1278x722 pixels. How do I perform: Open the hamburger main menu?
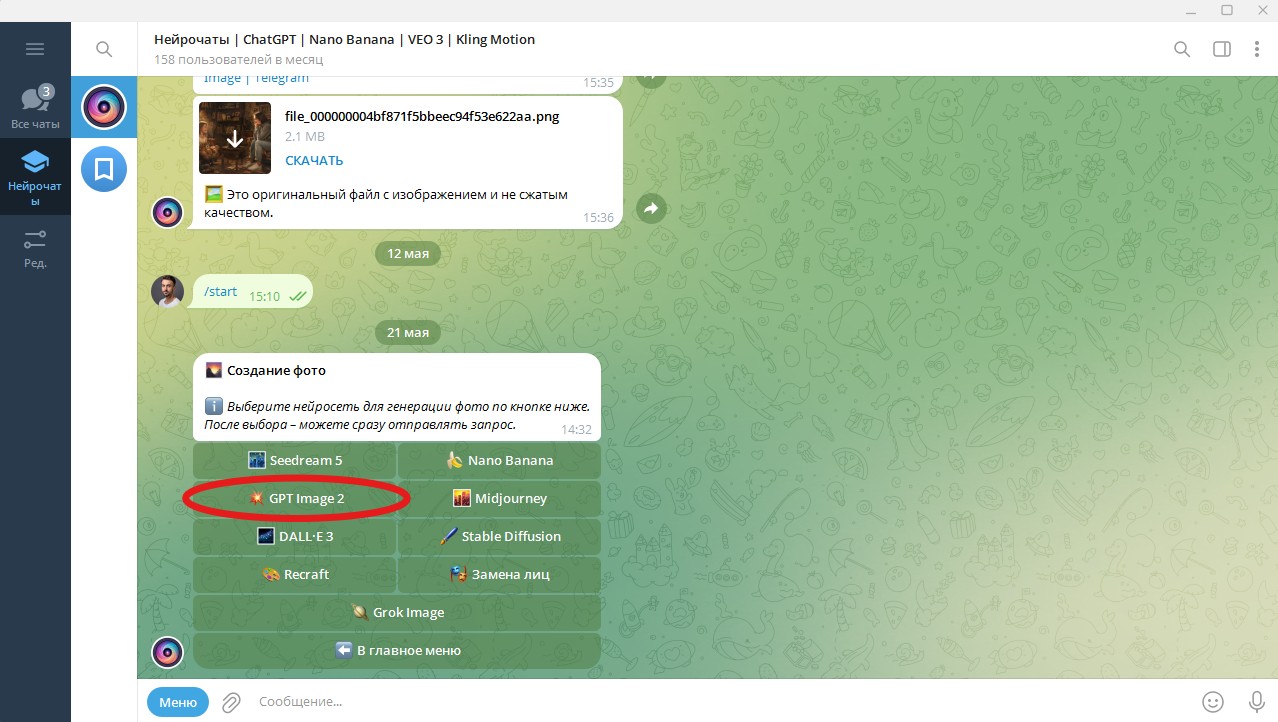35,49
